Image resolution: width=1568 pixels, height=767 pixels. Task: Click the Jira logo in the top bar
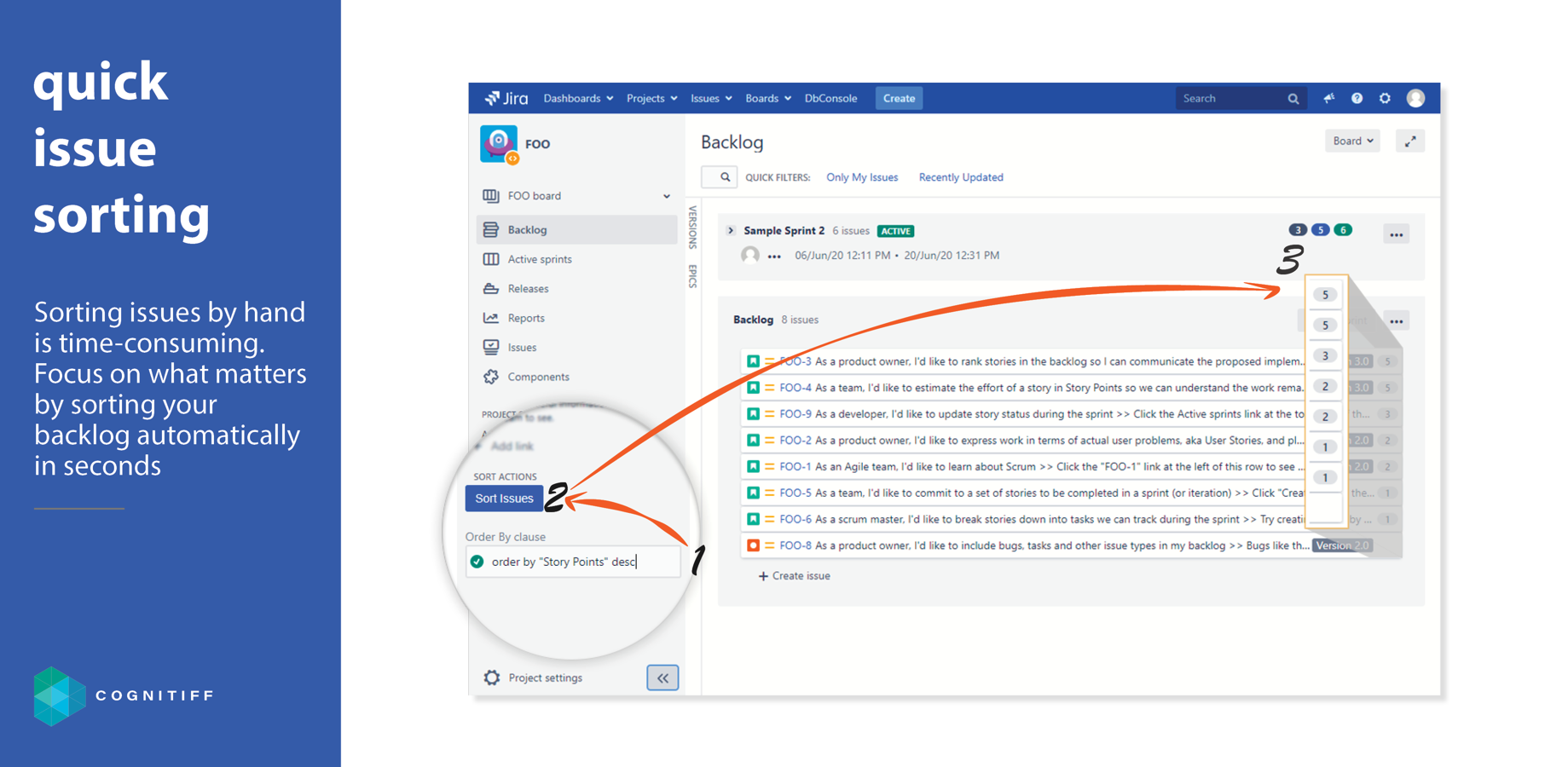coord(506,98)
